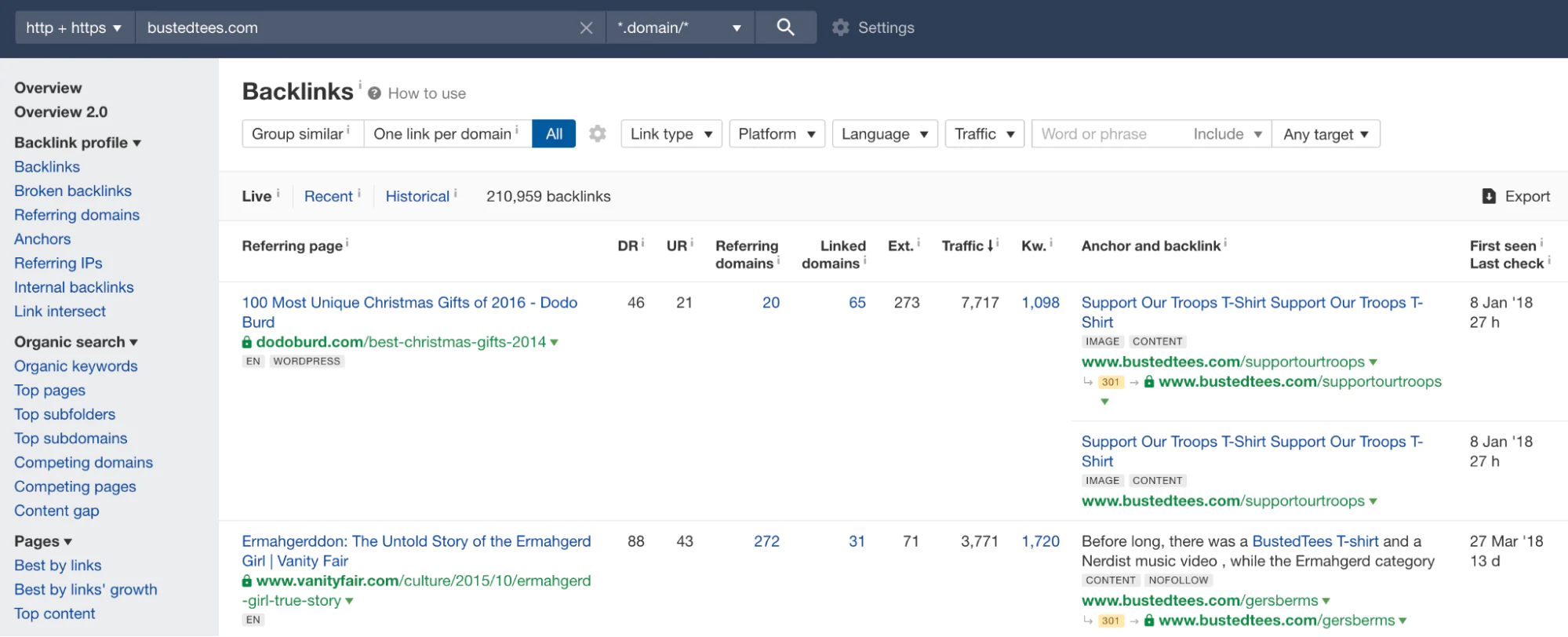Click the Word or phrase input

pos(1106,134)
